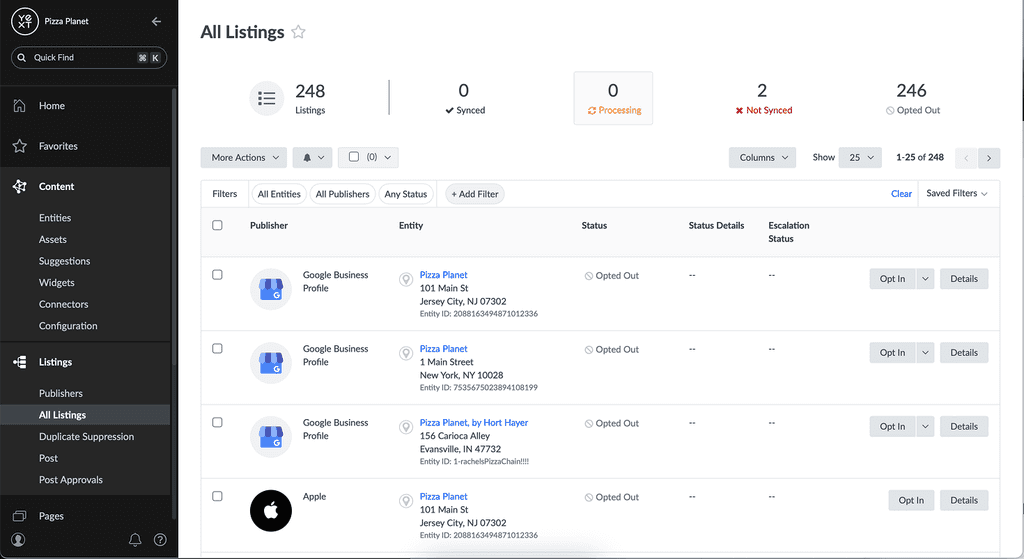The image size is (1024, 559).
Task: Click the Favorites star icon in sidebar
Action: pyautogui.click(x=20, y=146)
